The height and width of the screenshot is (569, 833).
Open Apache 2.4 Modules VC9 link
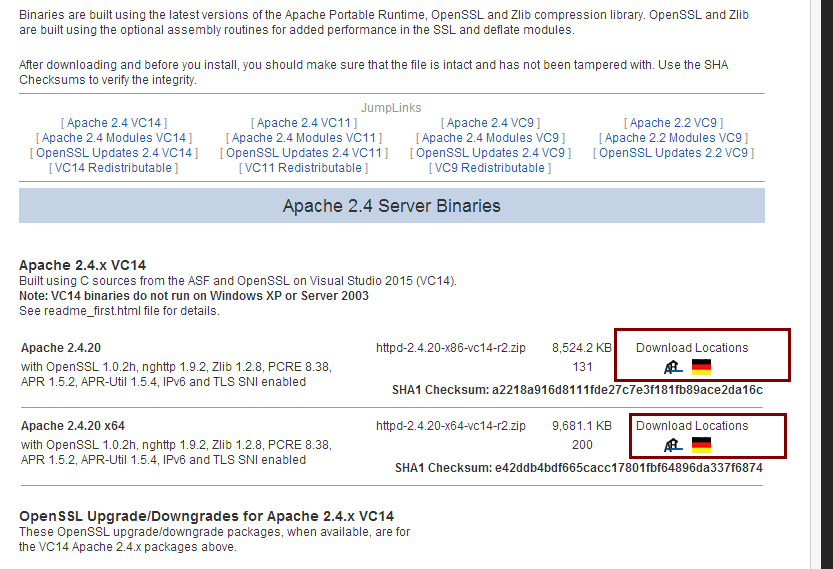[490, 138]
